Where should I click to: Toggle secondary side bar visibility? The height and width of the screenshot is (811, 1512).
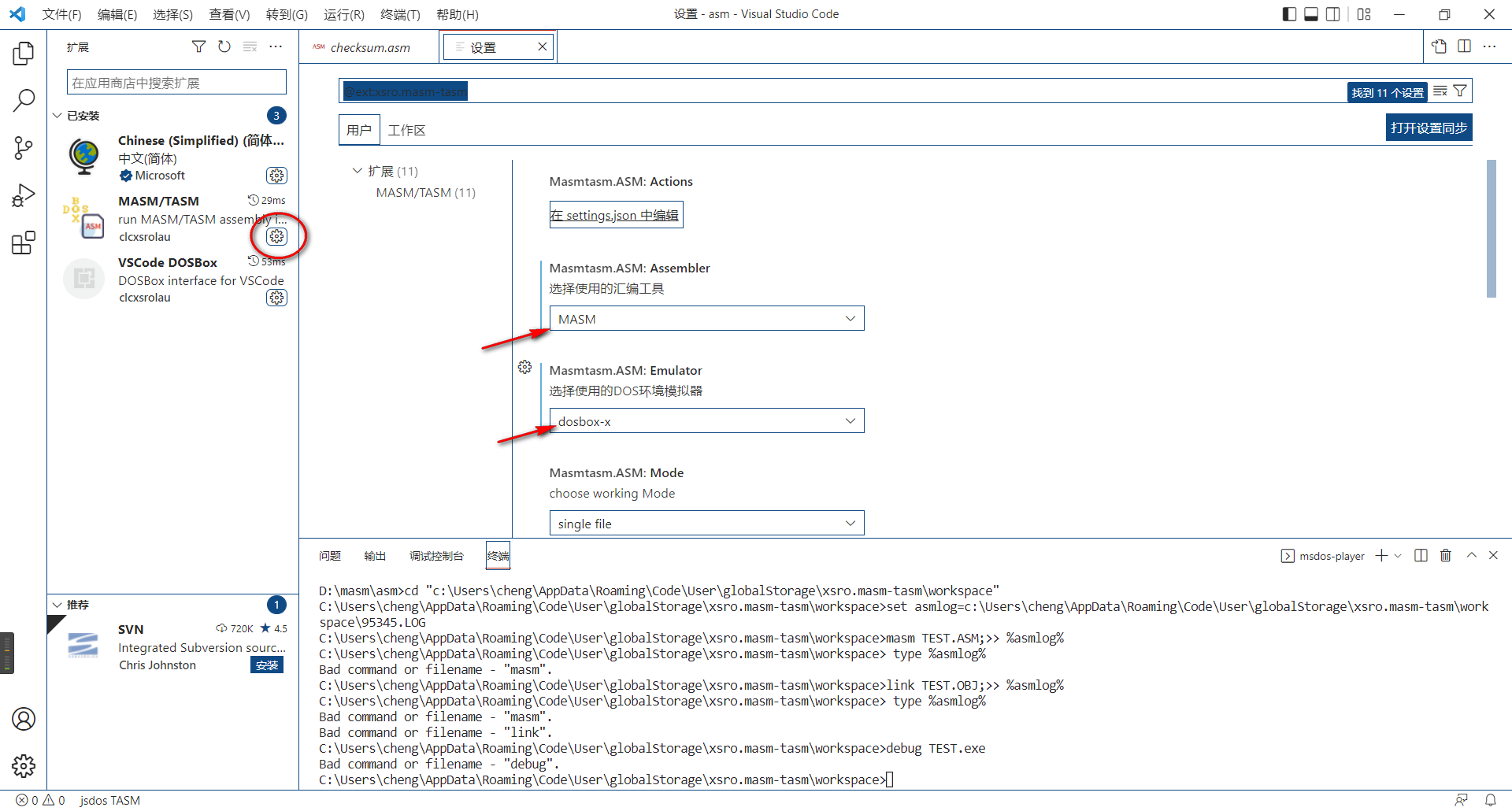pos(1333,14)
